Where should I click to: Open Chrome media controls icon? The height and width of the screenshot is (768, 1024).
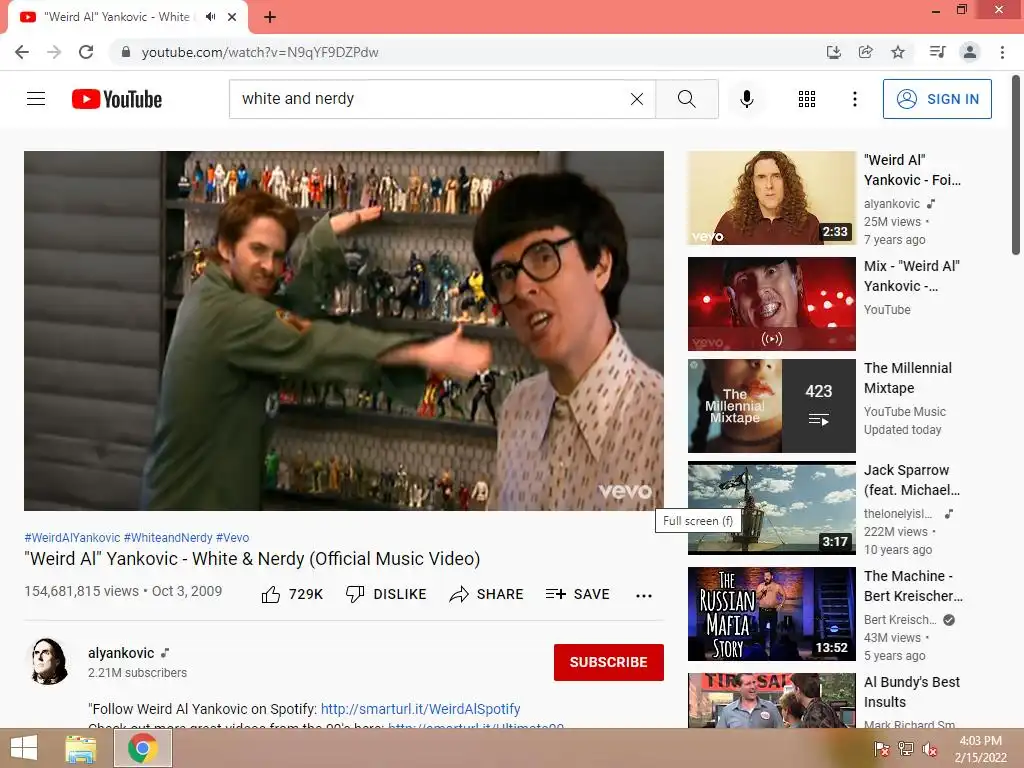coord(937,52)
